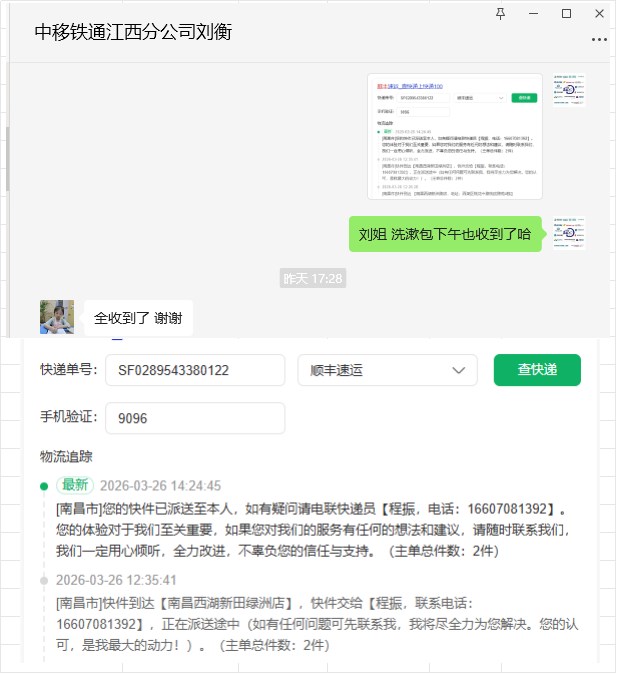Click sender avatar beside green message bubble
The width and height of the screenshot is (617, 674).
click(569, 233)
